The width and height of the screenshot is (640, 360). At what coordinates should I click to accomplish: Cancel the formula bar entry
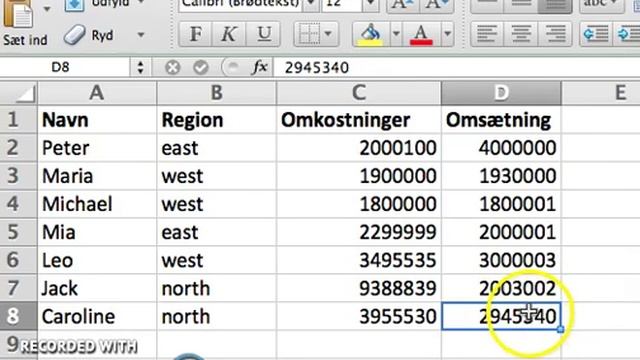(x=172, y=67)
